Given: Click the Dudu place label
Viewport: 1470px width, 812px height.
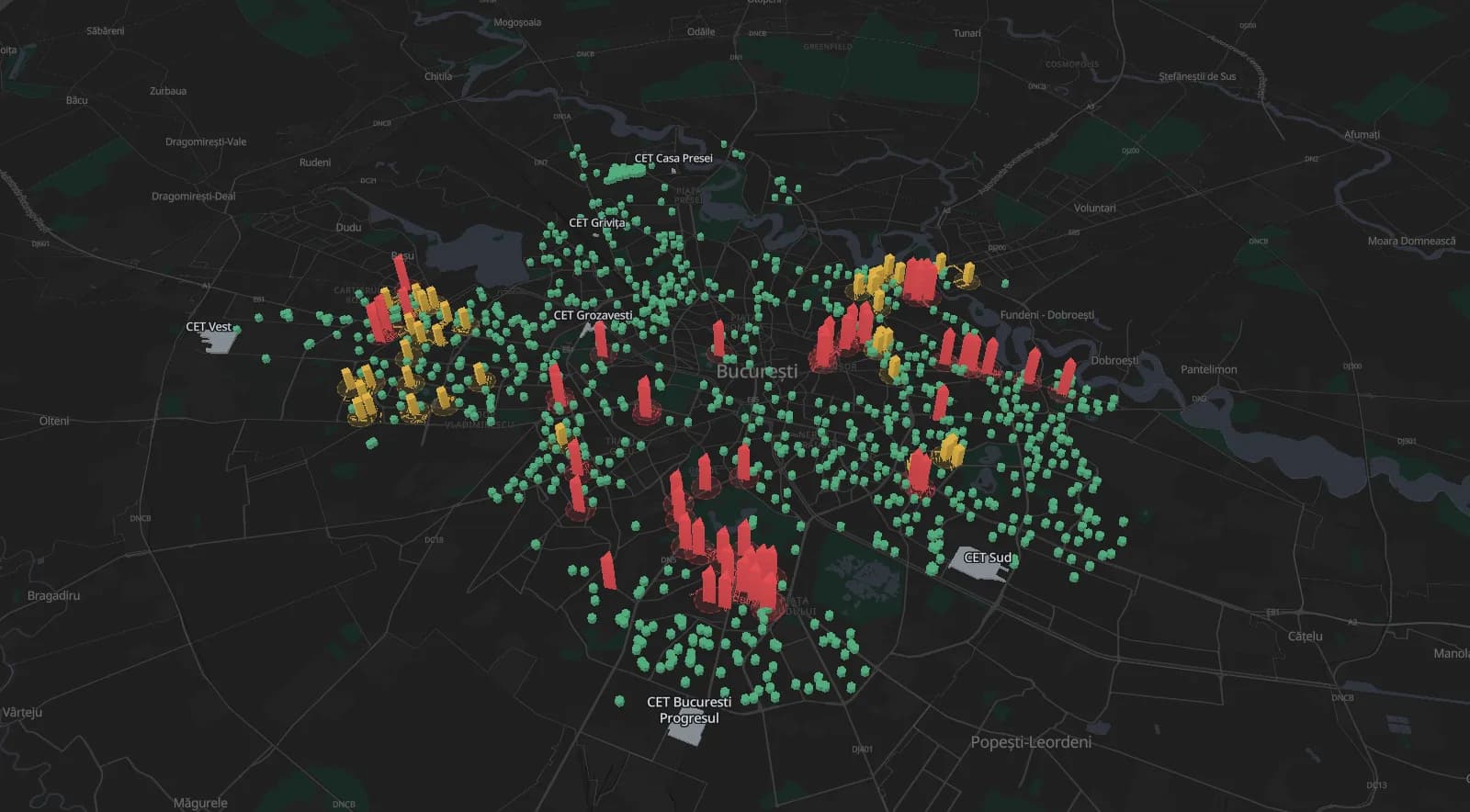Looking at the screenshot, I should click(348, 227).
